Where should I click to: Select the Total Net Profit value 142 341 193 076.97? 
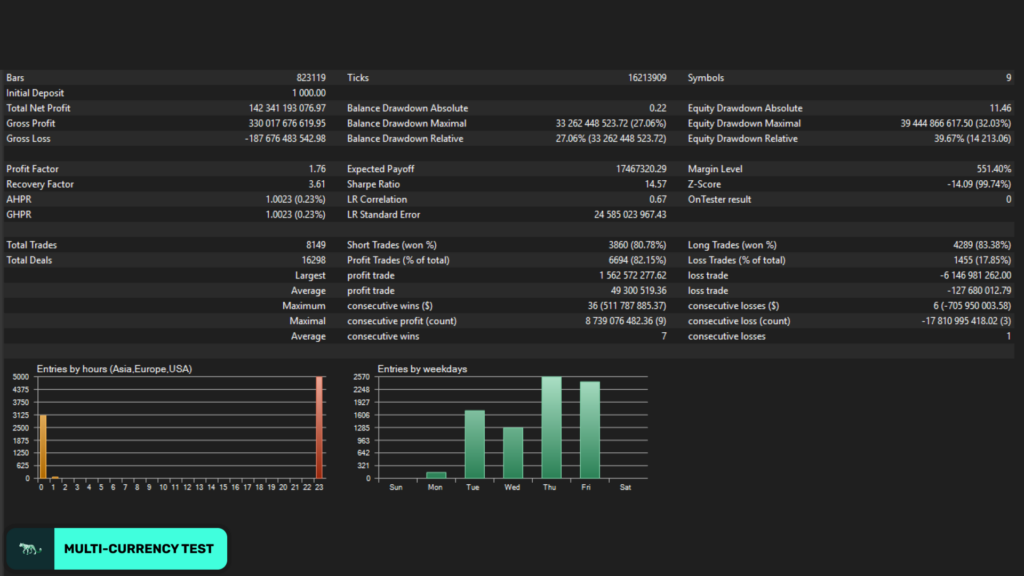[x=287, y=108]
